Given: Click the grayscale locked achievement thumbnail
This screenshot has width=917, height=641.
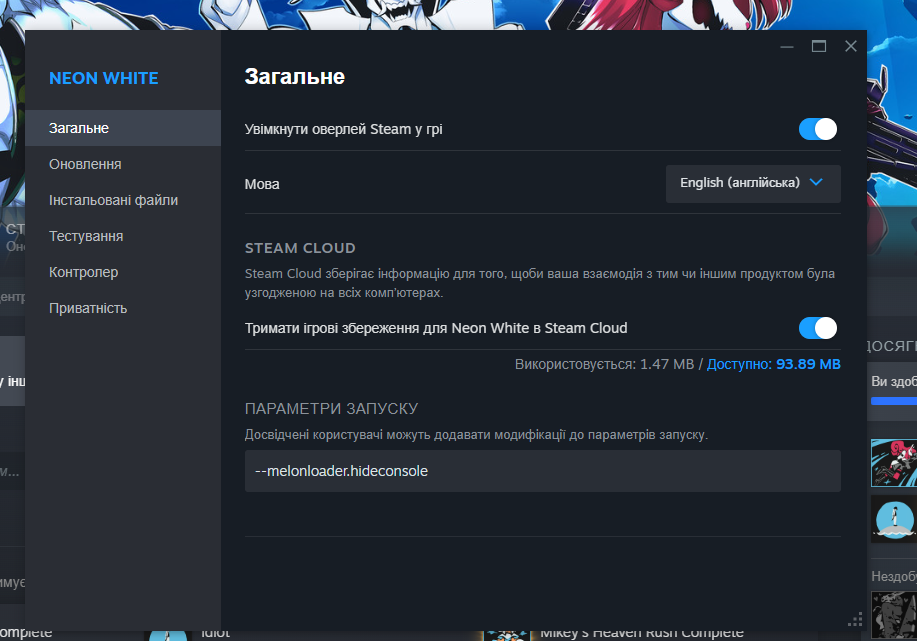Looking at the screenshot, I should coord(893,614).
